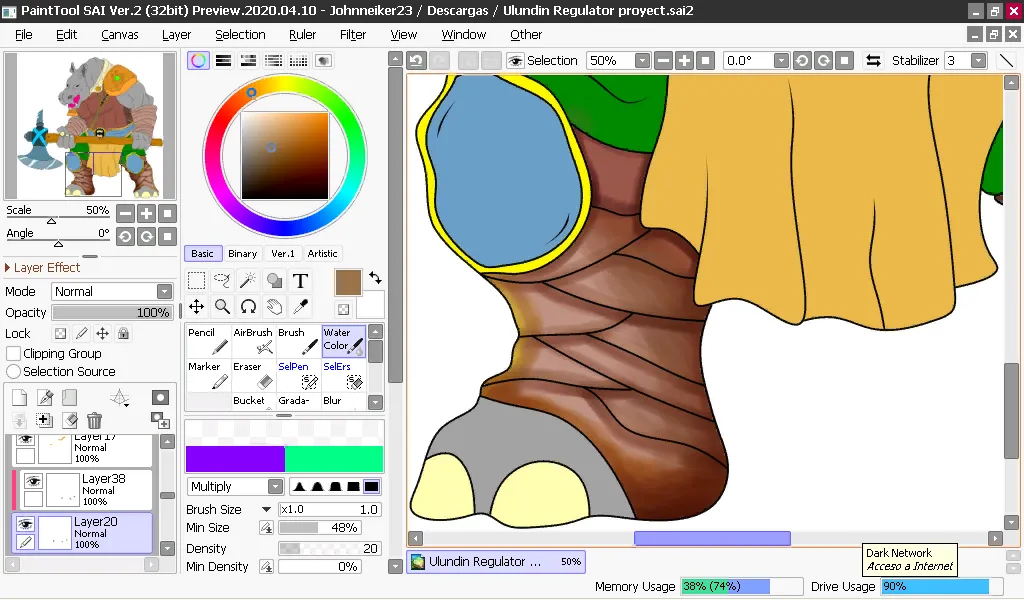Viewport: 1024px width, 600px height.
Task: Choose the Eraser tool
Action: [x=253, y=375]
